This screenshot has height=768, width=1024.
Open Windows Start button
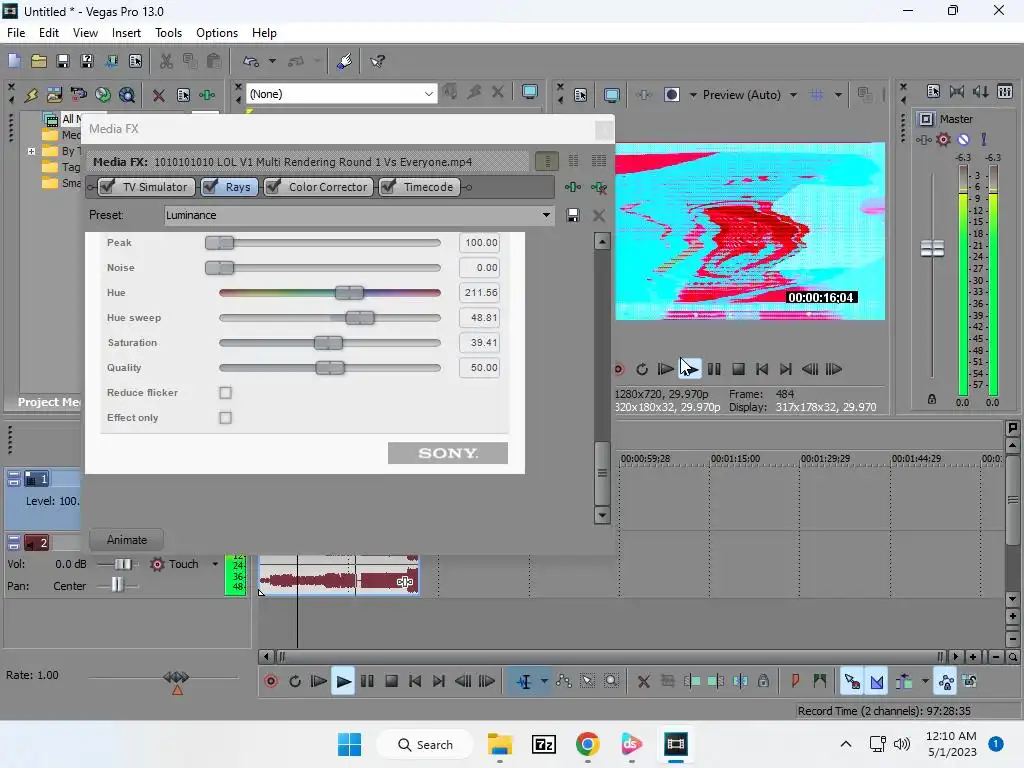click(349, 744)
